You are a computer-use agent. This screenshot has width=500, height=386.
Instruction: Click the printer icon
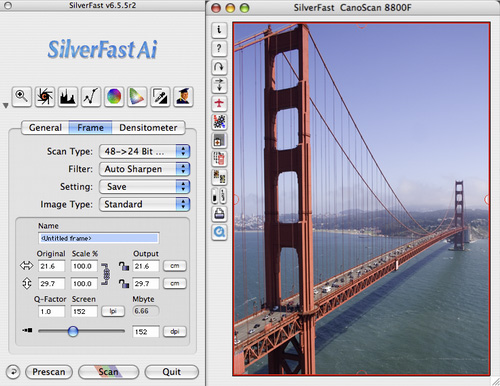point(219,214)
